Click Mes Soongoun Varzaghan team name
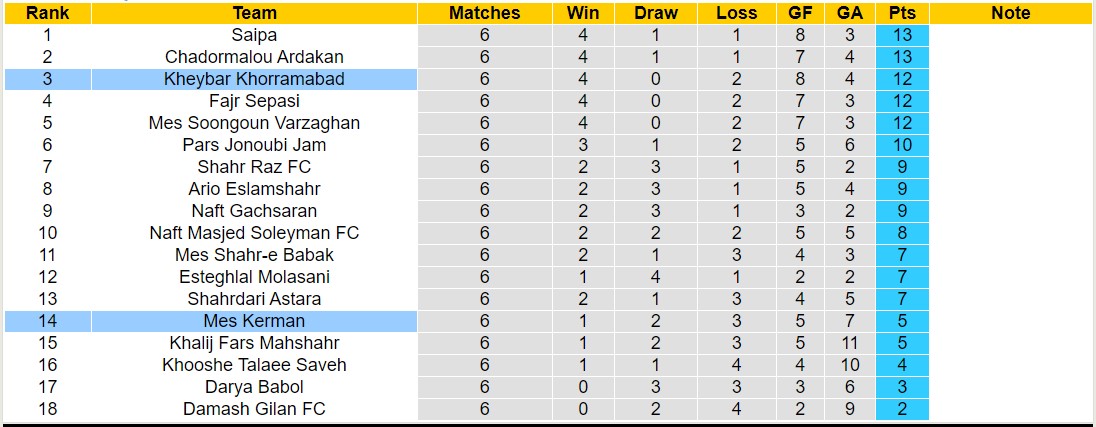The image size is (1096, 427). point(254,123)
